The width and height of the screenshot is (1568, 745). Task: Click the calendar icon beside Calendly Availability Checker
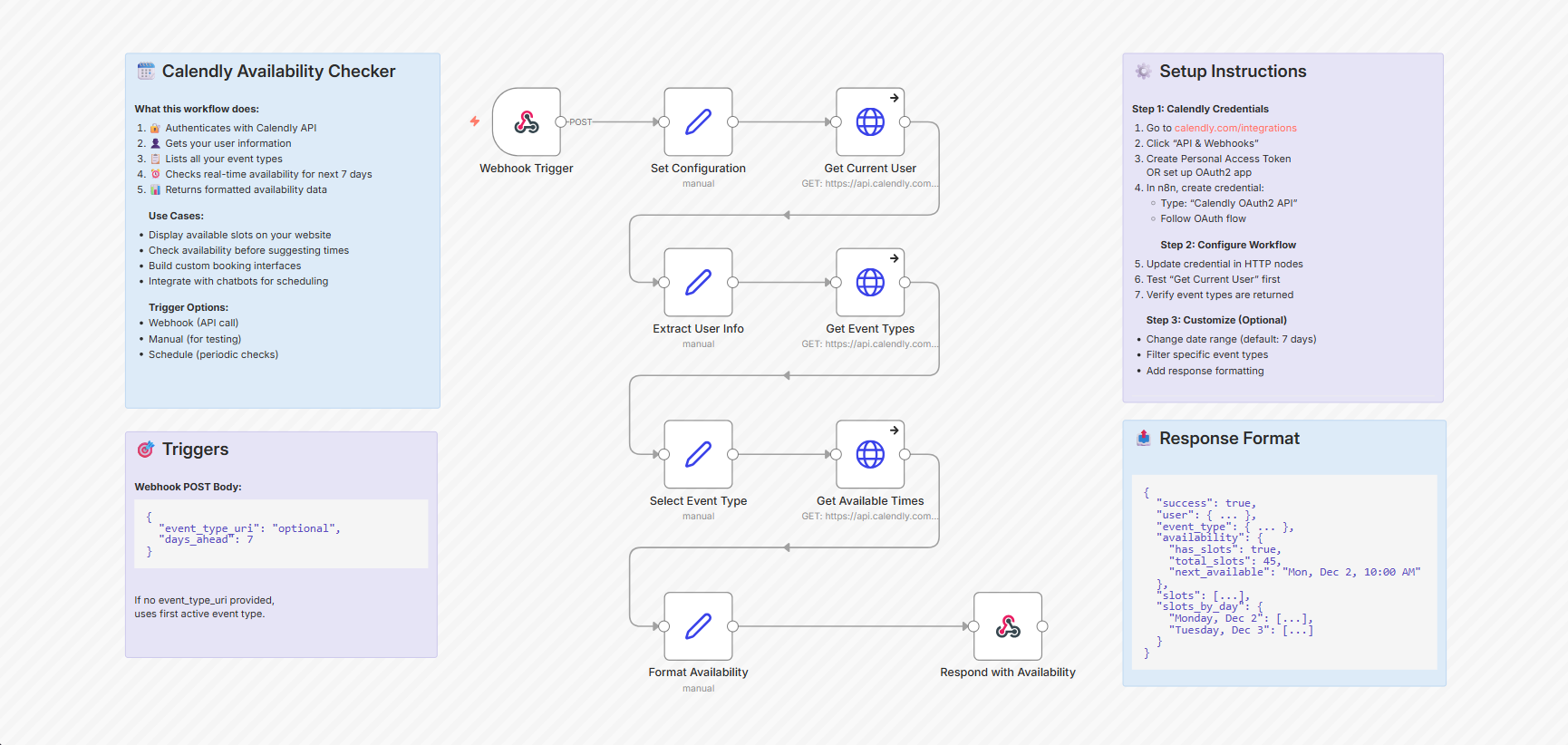click(146, 71)
